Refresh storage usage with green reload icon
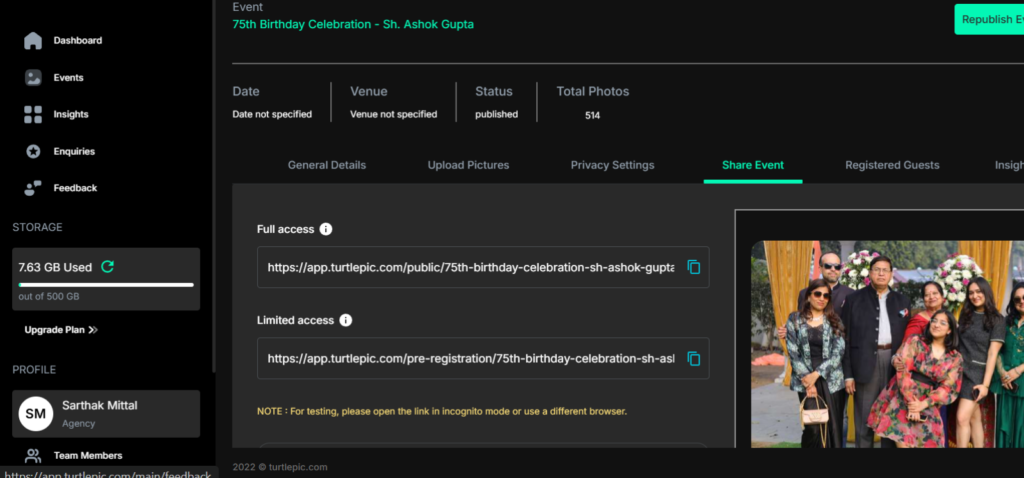 pyautogui.click(x=108, y=267)
